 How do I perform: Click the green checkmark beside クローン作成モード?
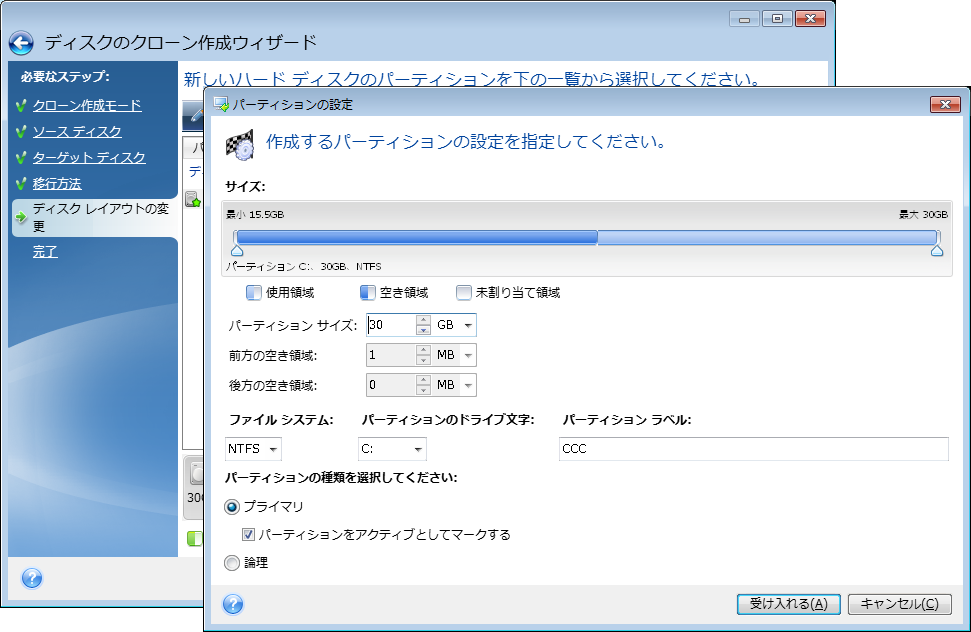point(21,105)
